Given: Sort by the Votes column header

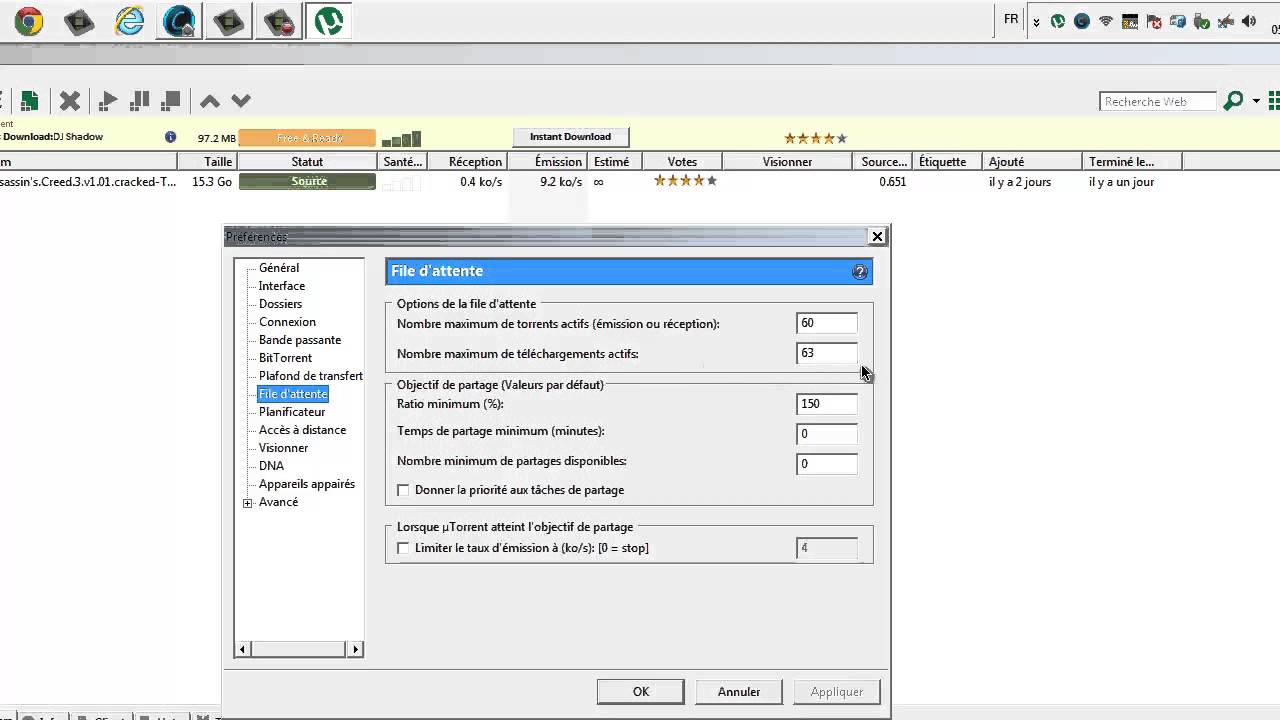Looking at the screenshot, I should tap(682, 161).
